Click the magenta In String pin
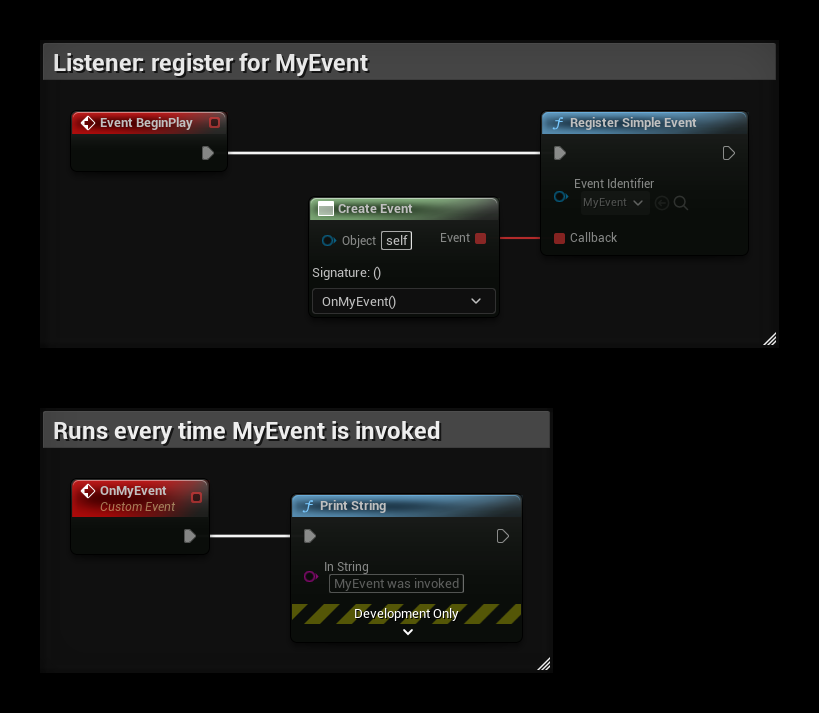This screenshot has height=713, width=819. [x=311, y=576]
